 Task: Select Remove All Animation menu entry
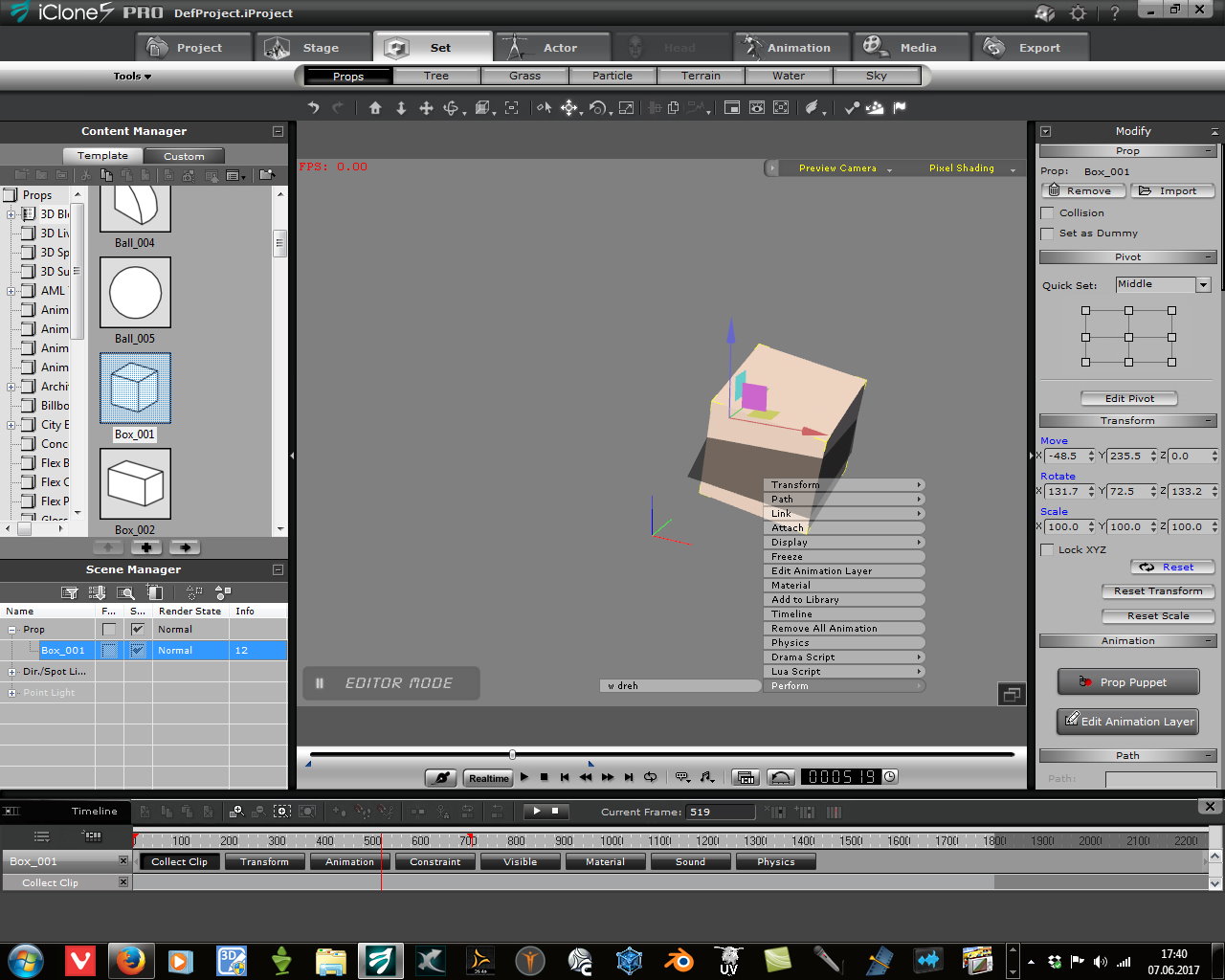[x=844, y=629]
